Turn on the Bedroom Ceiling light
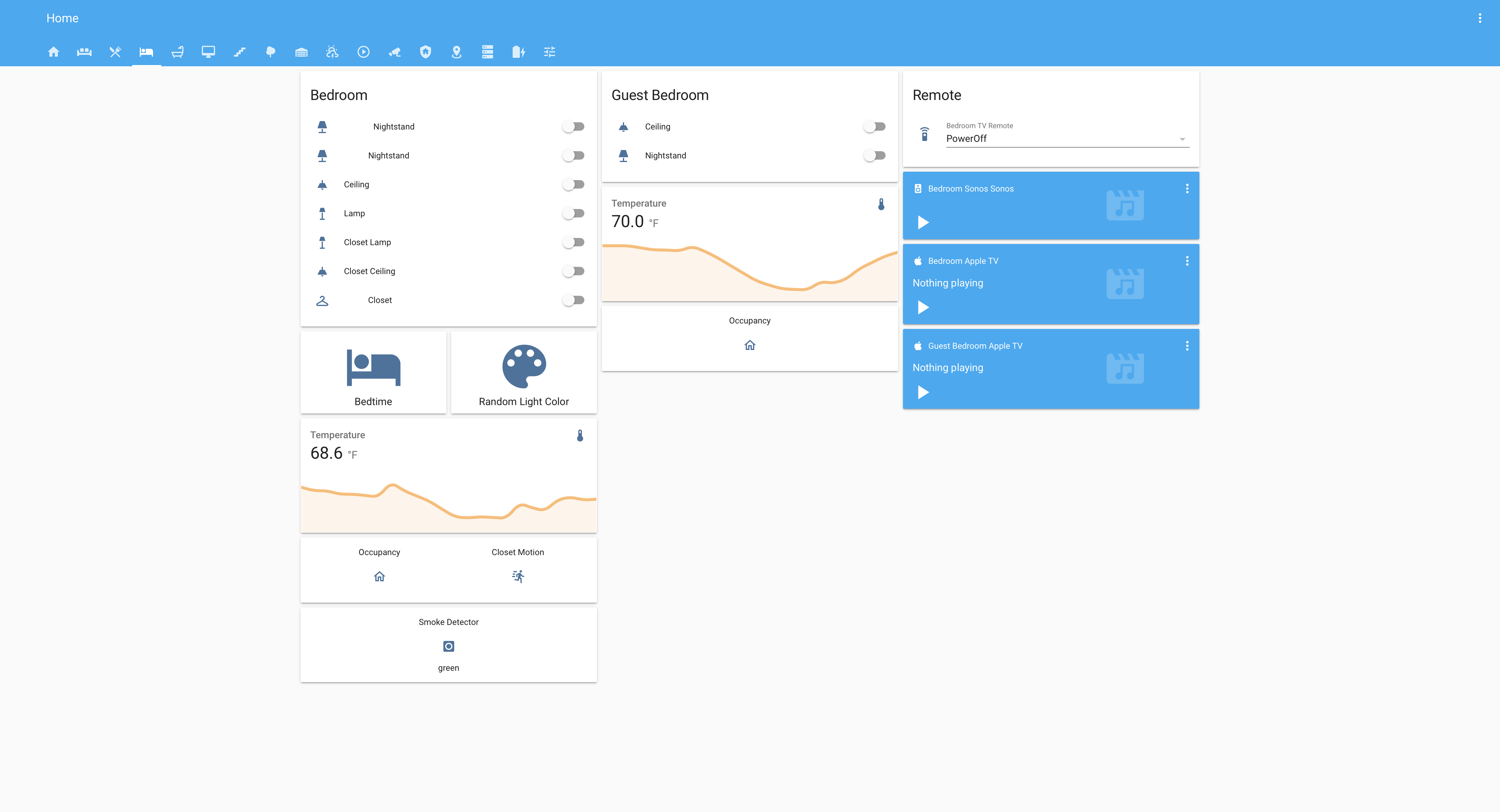The width and height of the screenshot is (1500, 812). click(573, 185)
